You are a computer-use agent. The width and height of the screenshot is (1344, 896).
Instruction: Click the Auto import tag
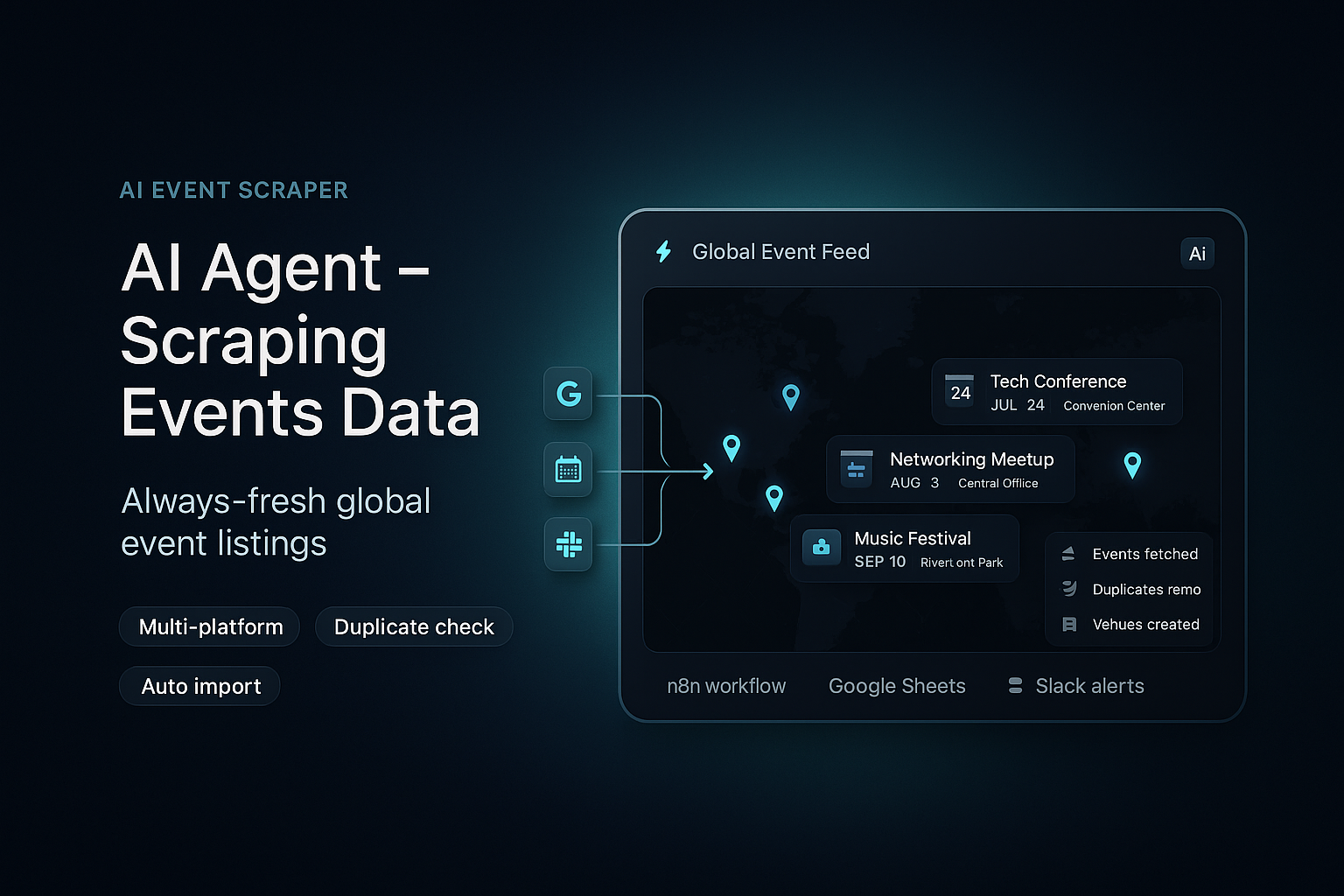(x=199, y=686)
